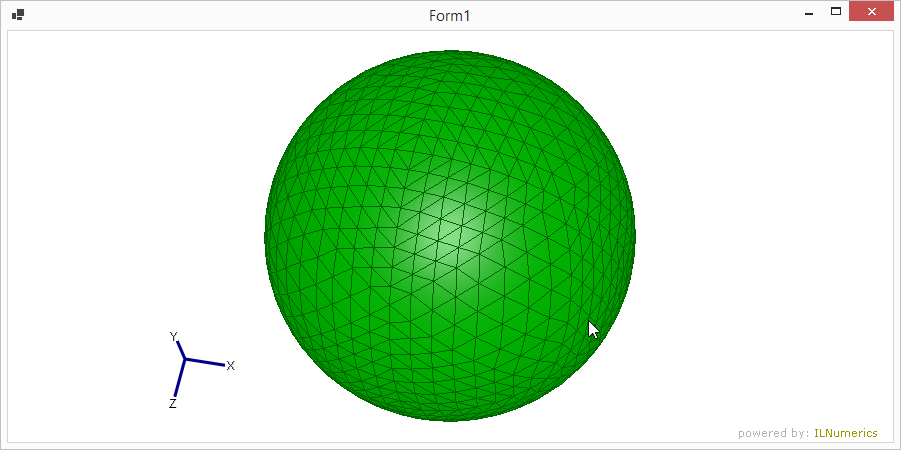Click the Z axis label

[x=172, y=404]
